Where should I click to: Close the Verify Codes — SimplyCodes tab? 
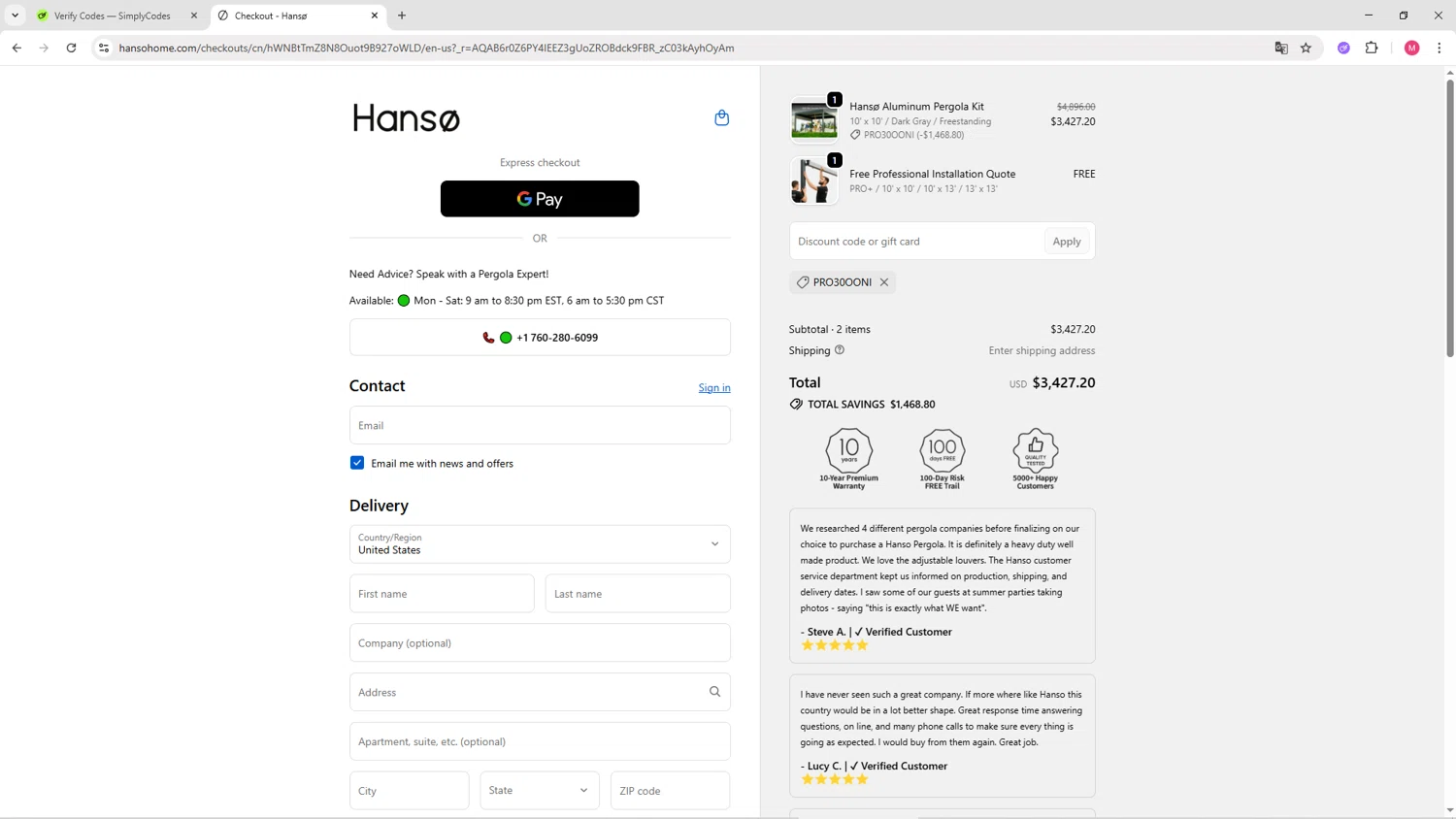[x=194, y=16]
